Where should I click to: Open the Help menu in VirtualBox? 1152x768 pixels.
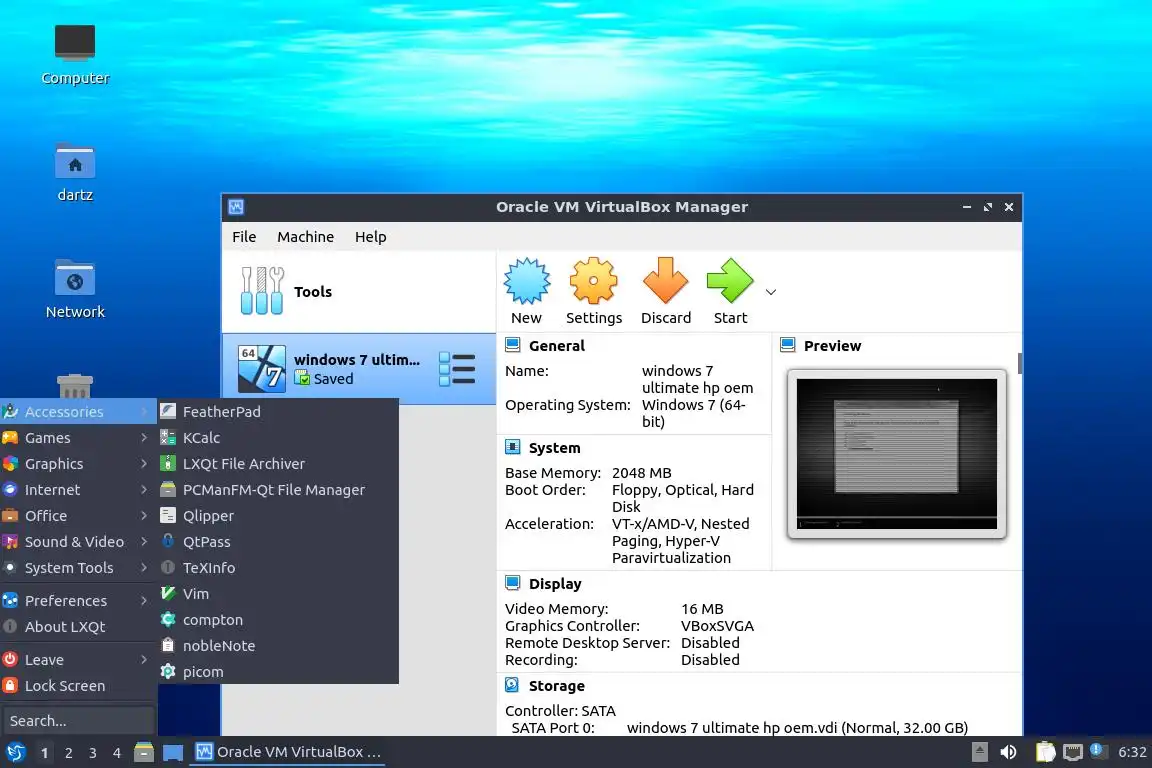[x=370, y=237]
